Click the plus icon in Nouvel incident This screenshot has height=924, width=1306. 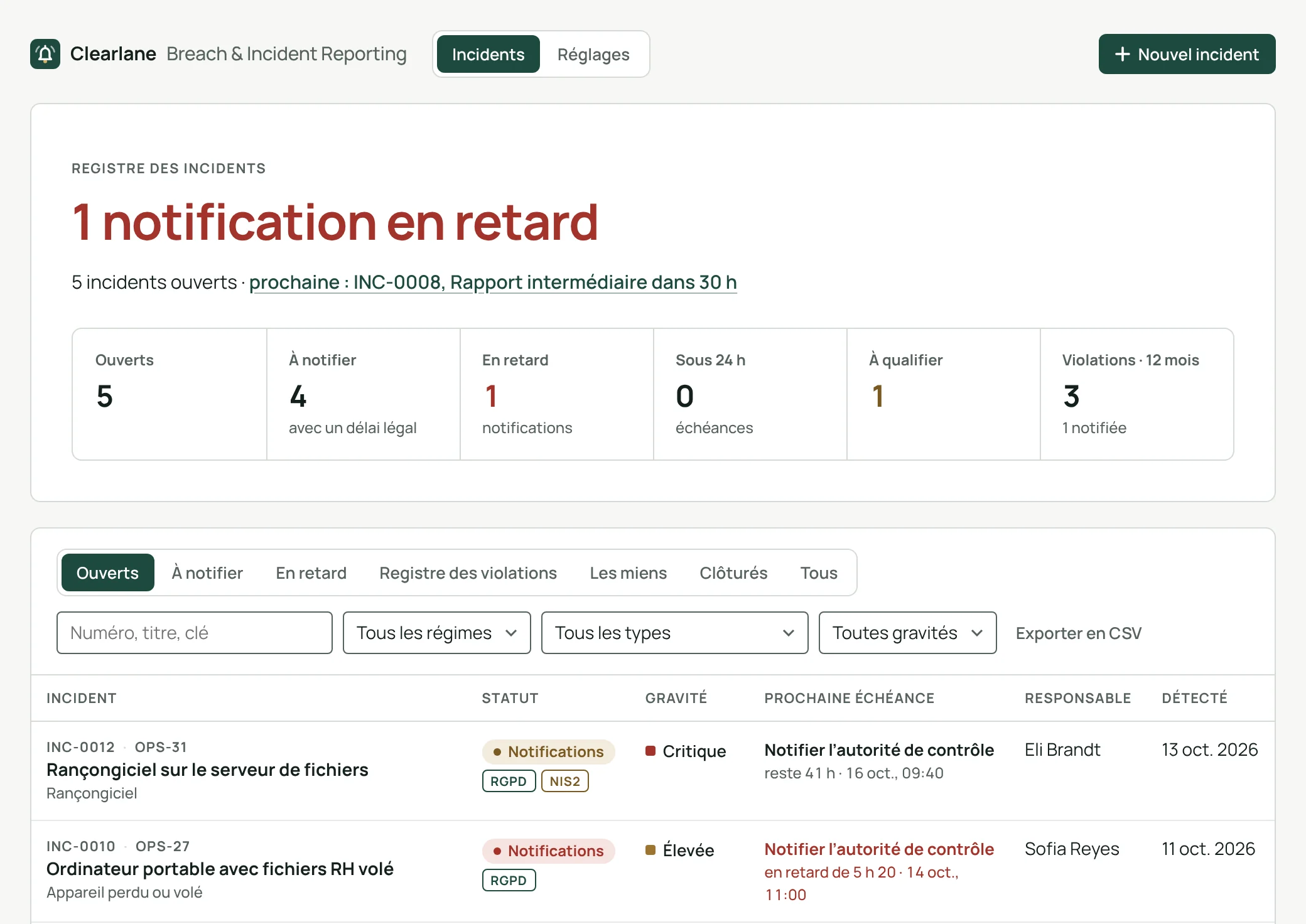click(x=1122, y=55)
